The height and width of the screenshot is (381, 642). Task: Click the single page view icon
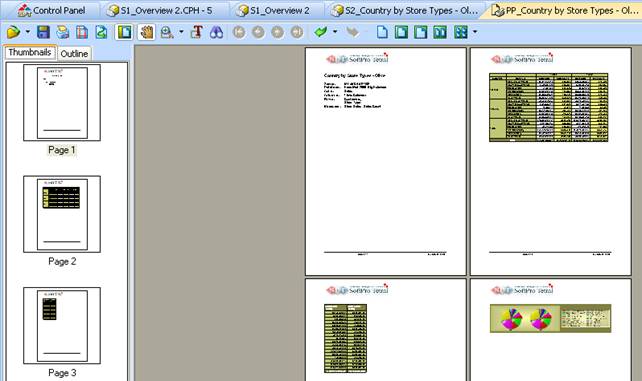382,32
